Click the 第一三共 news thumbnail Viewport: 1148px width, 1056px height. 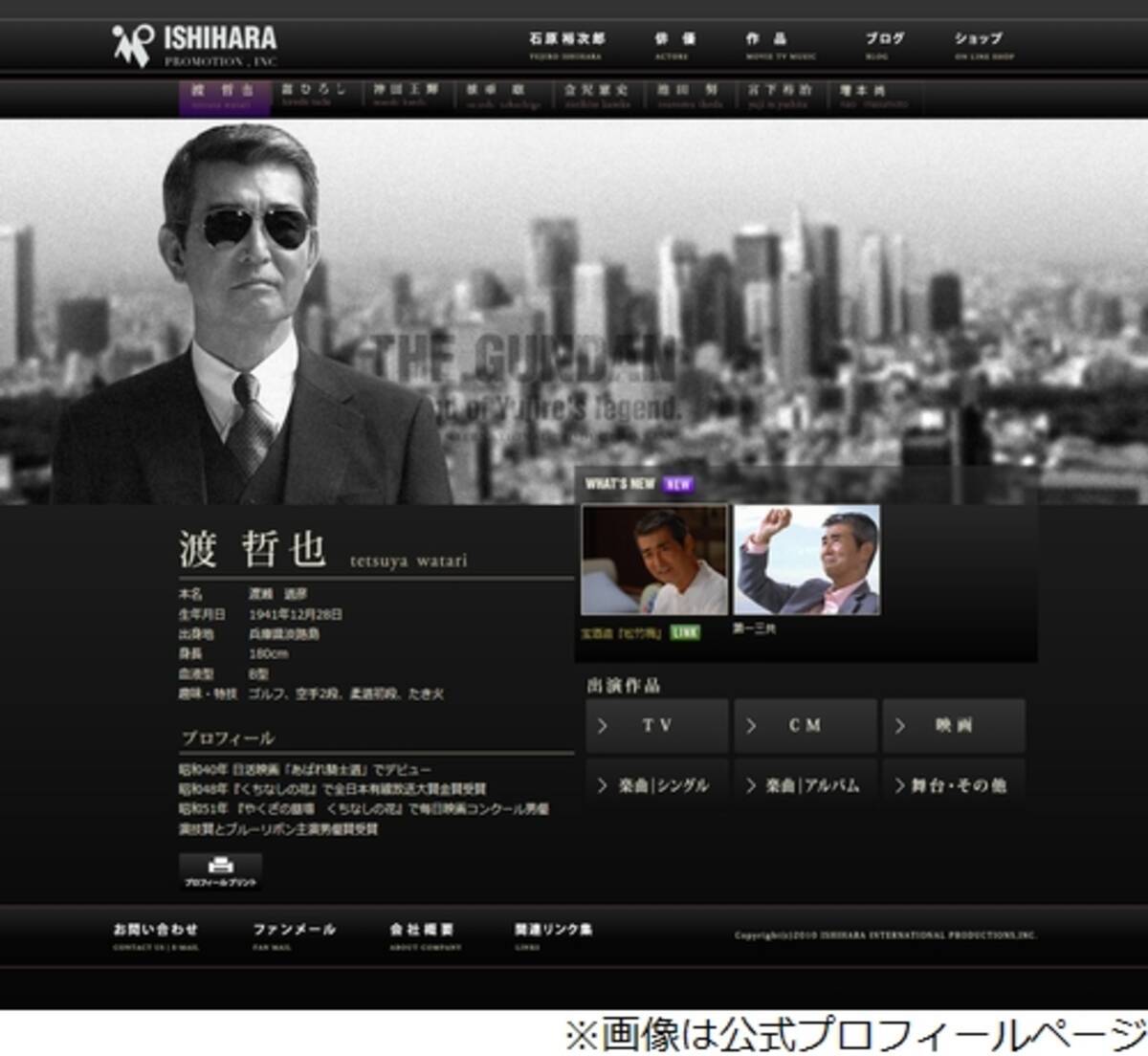806,561
